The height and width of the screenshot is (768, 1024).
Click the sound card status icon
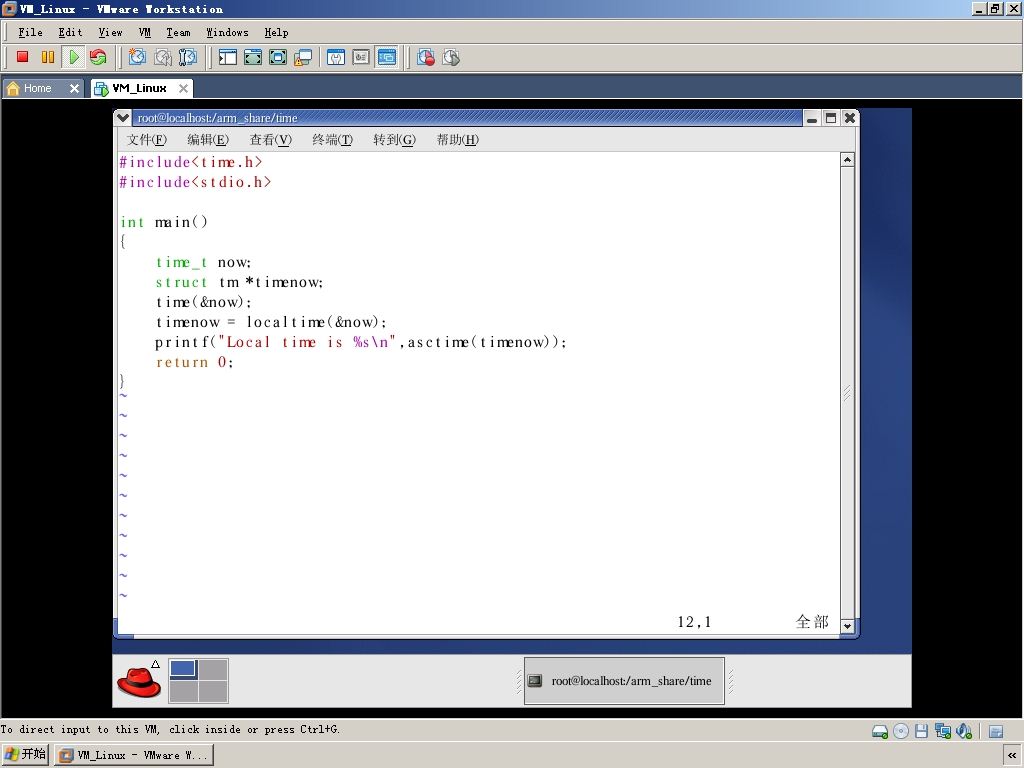tap(964, 731)
